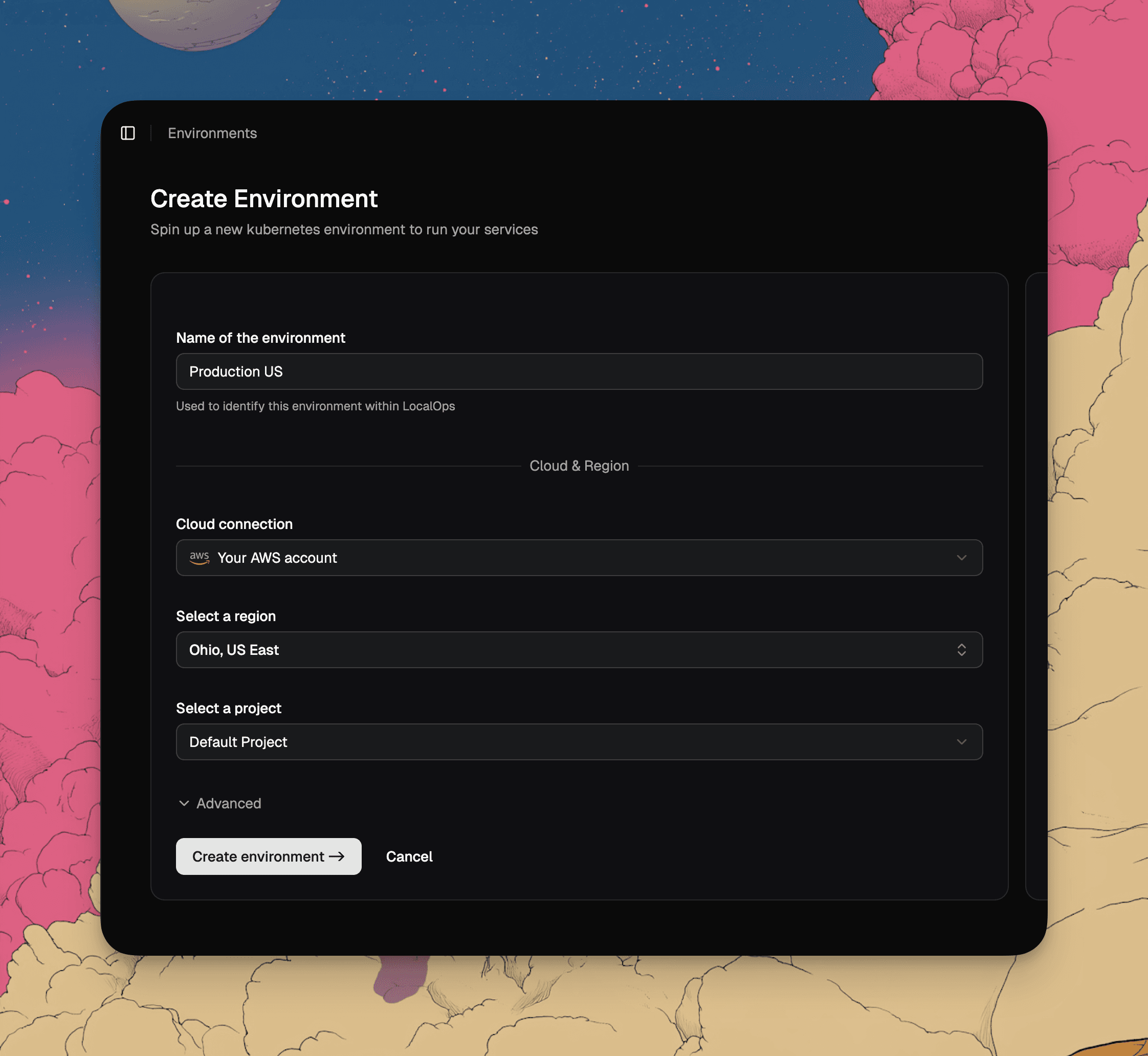Click the AWS logo in Cloud connection
The width and height of the screenshot is (1148, 1056).
pyautogui.click(x=200, y=557)
